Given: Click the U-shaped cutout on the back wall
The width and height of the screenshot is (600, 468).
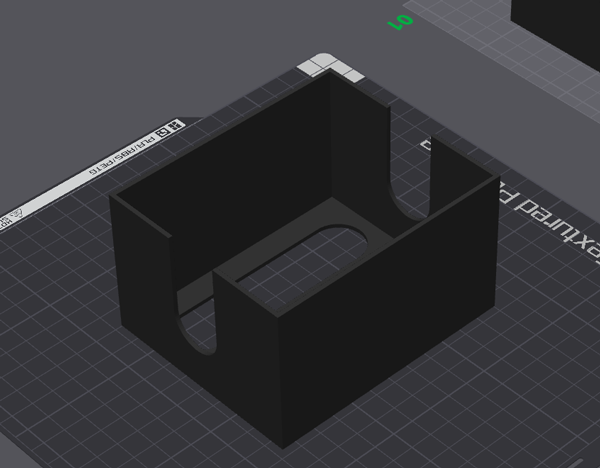Looking at the screenshot, I should pos(409,180).
